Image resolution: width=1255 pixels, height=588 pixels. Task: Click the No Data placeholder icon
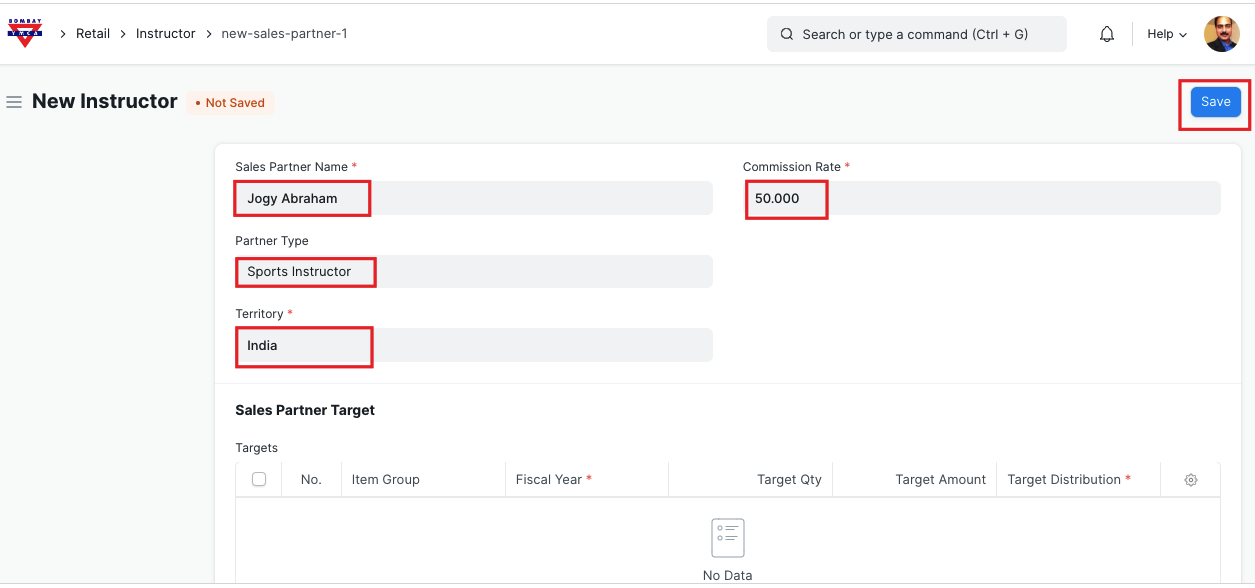tap(727, 538)
